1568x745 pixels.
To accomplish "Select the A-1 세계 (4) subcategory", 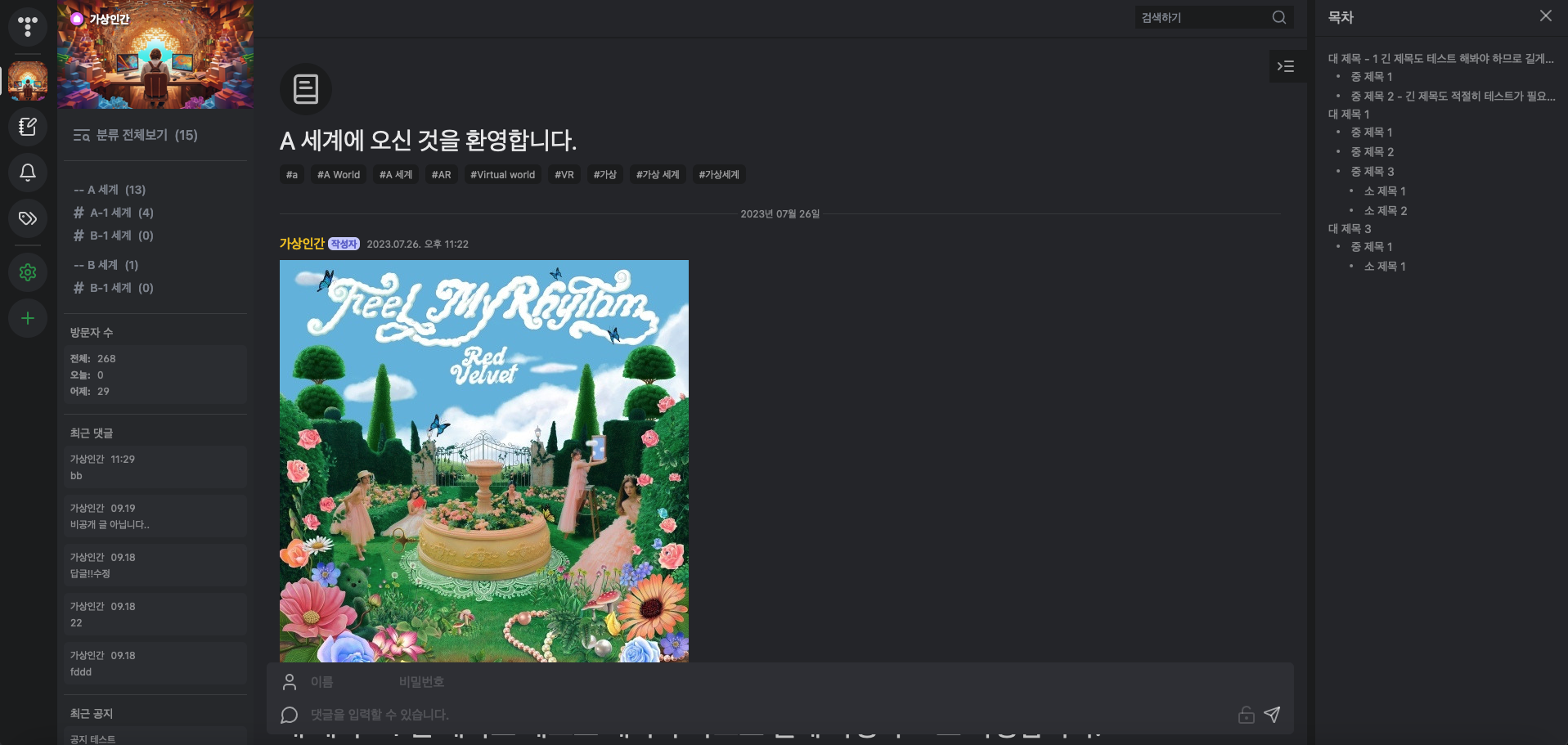I will [x=114, y=213].
